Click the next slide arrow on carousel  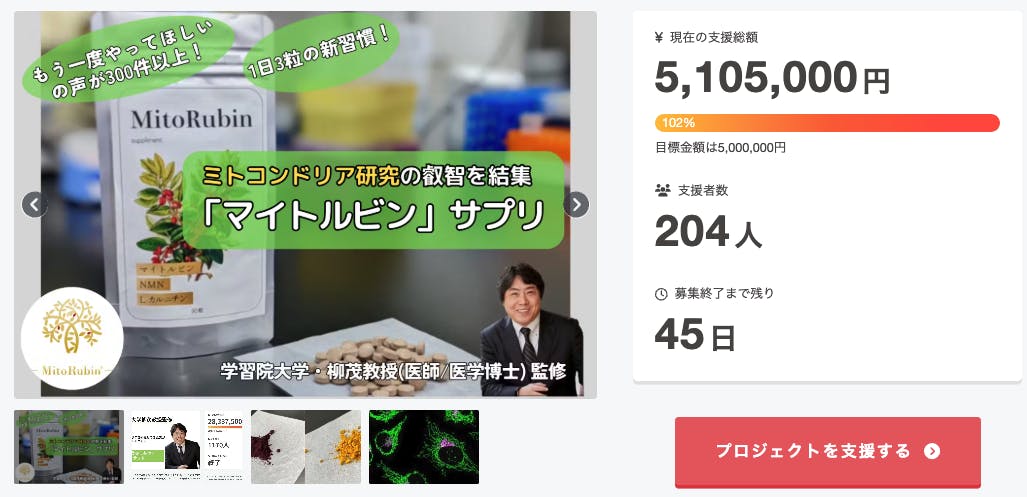(x=576, y=204)
